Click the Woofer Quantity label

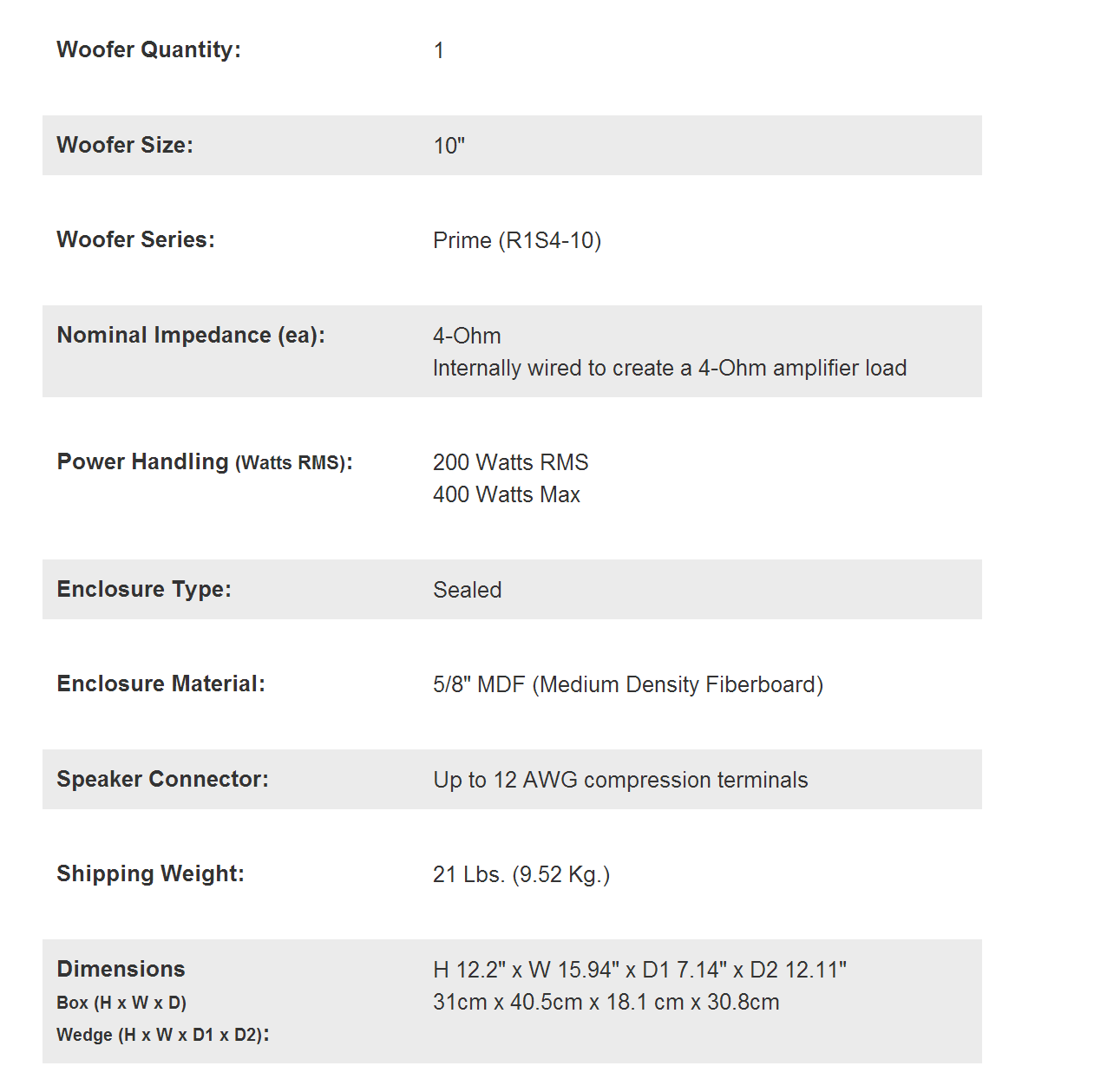148,50
